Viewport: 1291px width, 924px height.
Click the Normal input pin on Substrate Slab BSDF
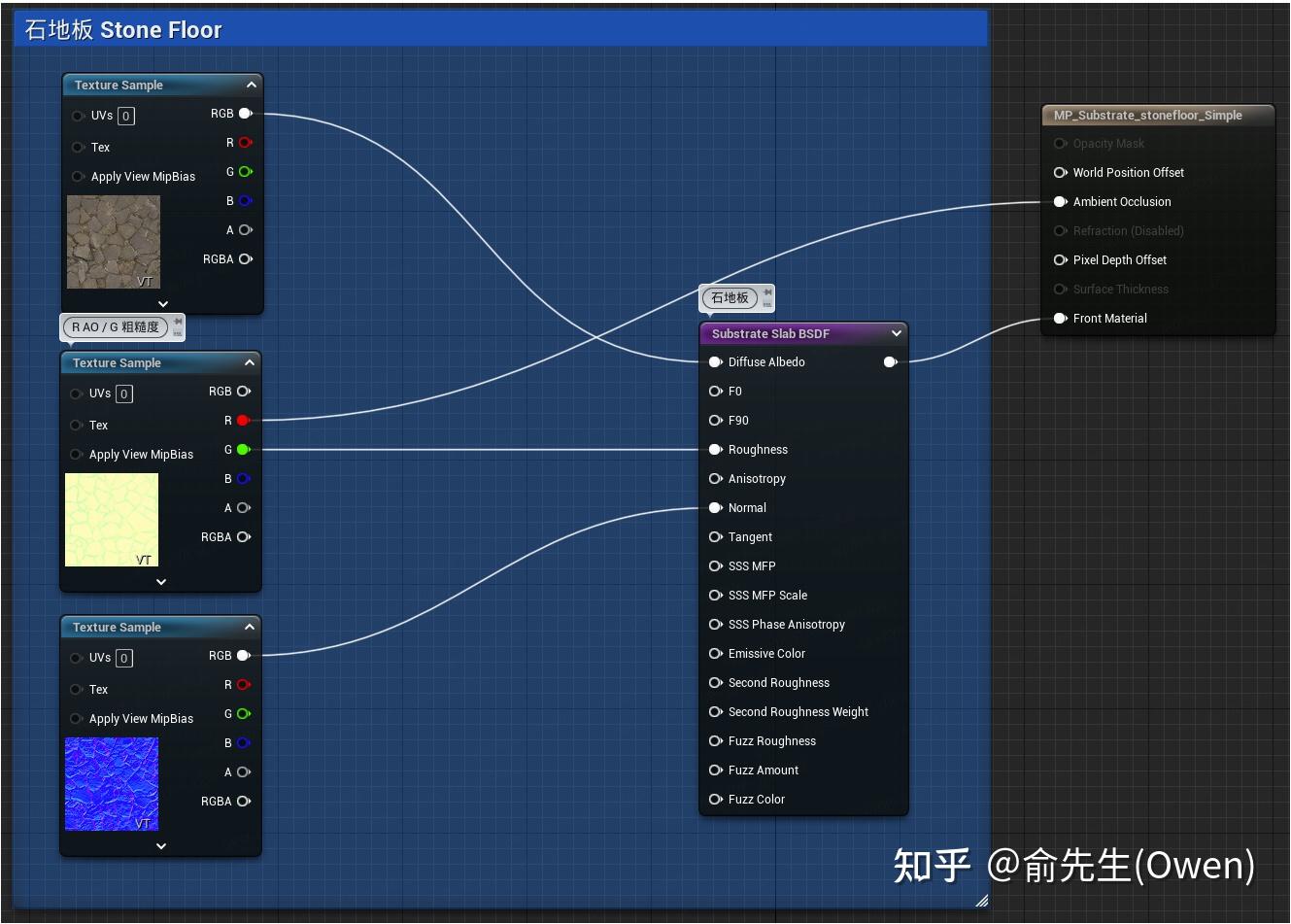pos(715,507)
